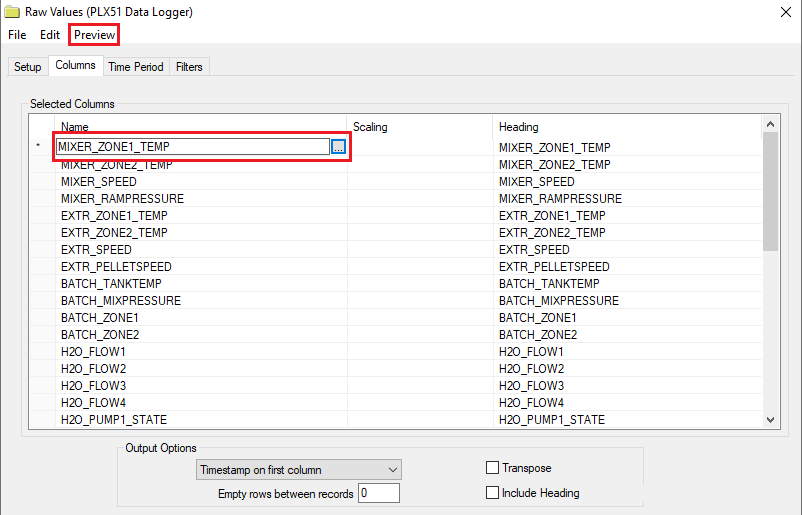Click the MIXER_ZONE1_TEMP heading cell

pyautogui.click(x=628, y=147)
